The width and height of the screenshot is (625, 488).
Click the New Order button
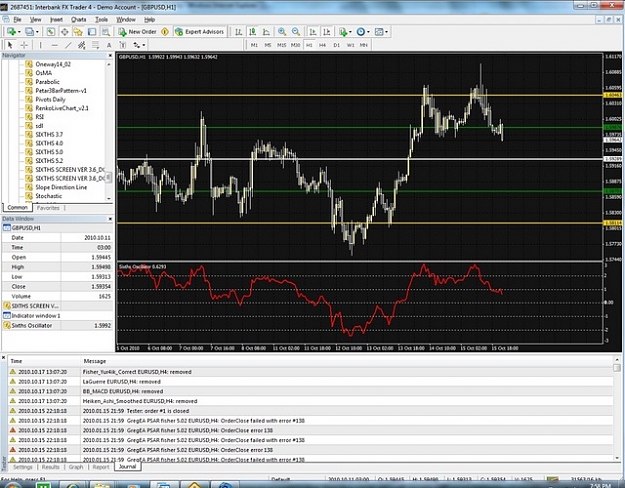pyautogui.click(x=137, y=32)
